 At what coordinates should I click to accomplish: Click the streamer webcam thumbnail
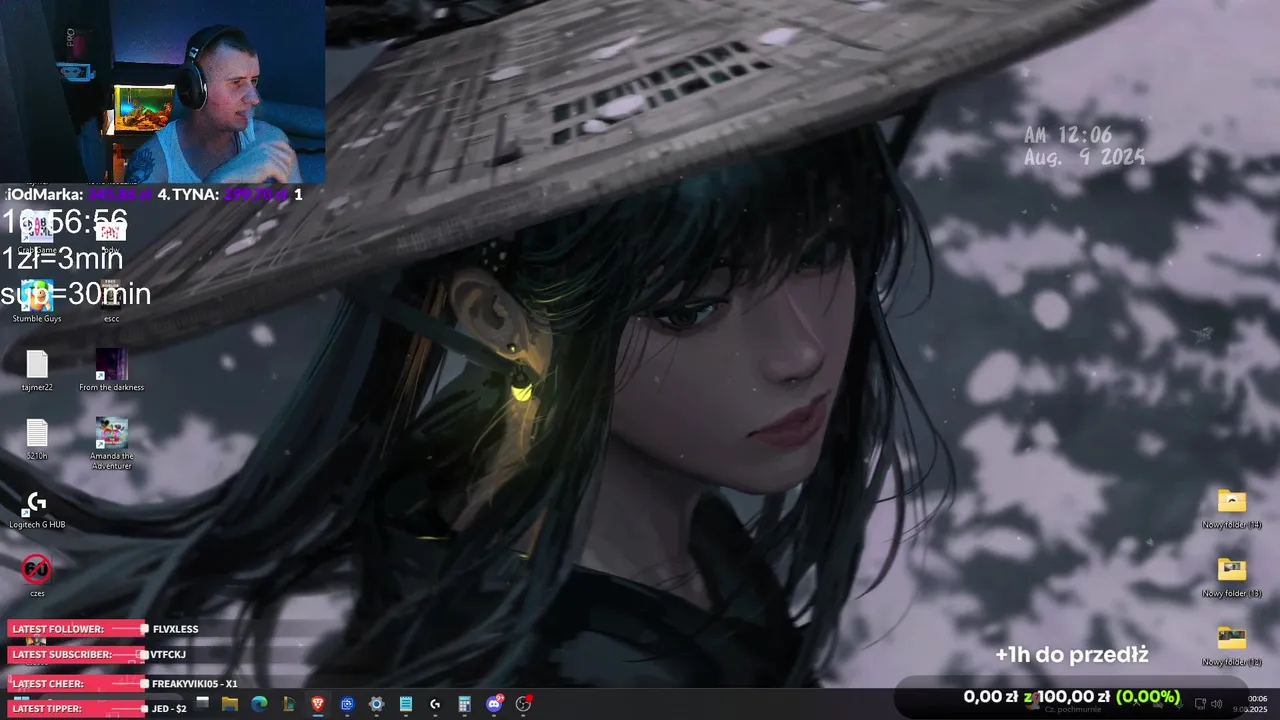162,92
